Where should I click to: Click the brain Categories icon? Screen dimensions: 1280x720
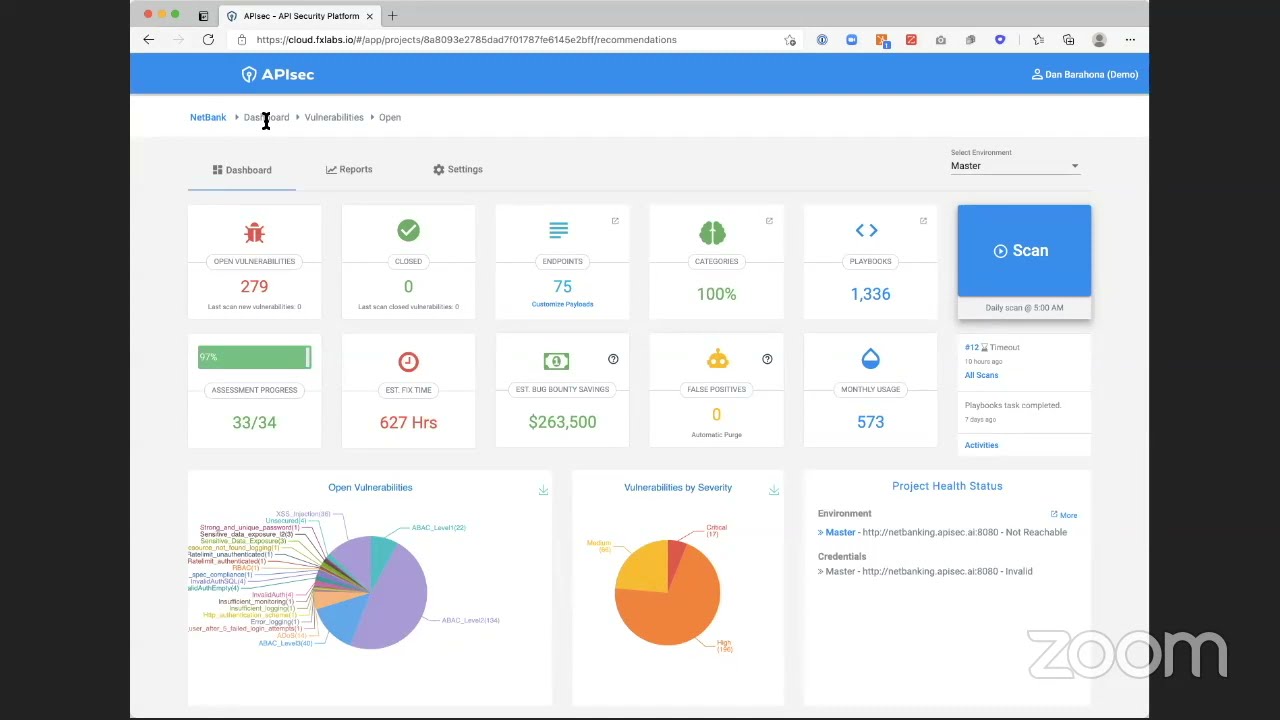click(712, 232)
